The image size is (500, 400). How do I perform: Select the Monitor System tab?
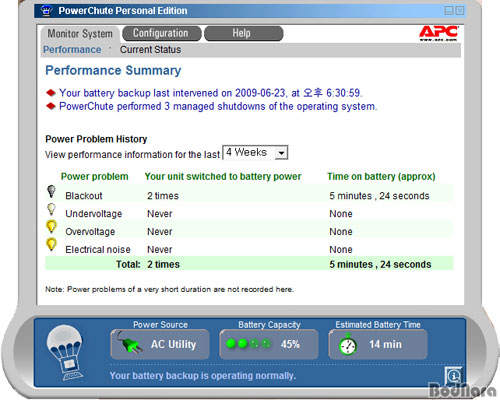[80, 34]
